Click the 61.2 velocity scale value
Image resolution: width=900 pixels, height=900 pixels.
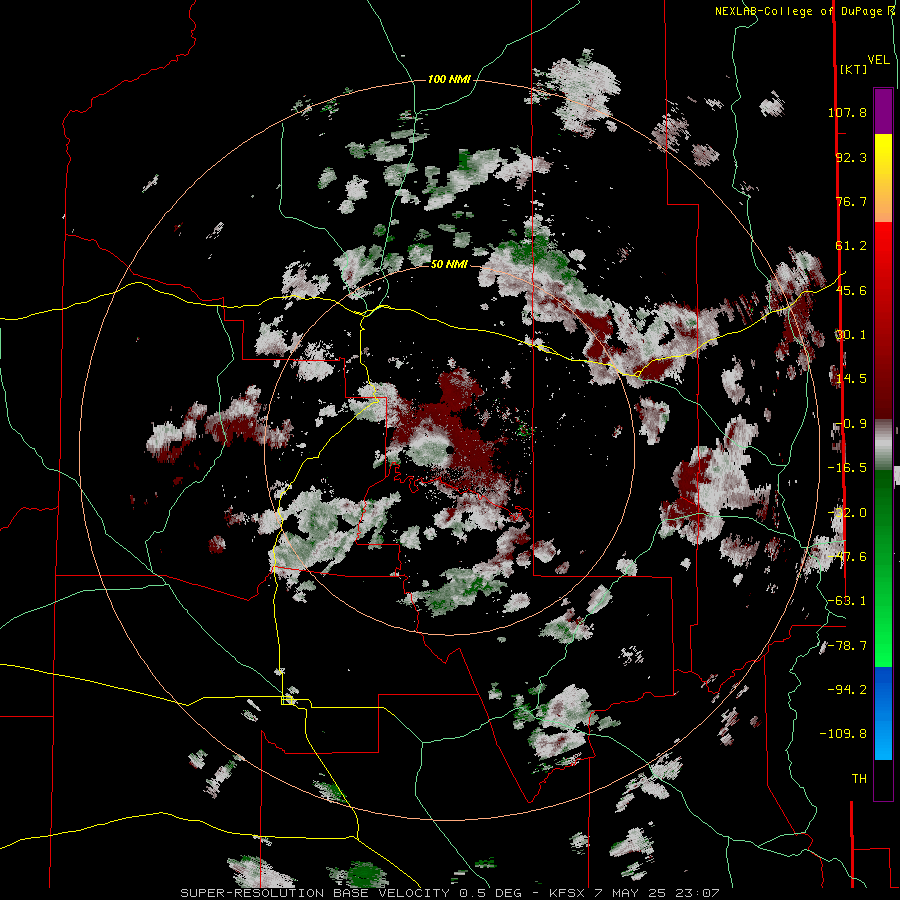pos(851,246)
